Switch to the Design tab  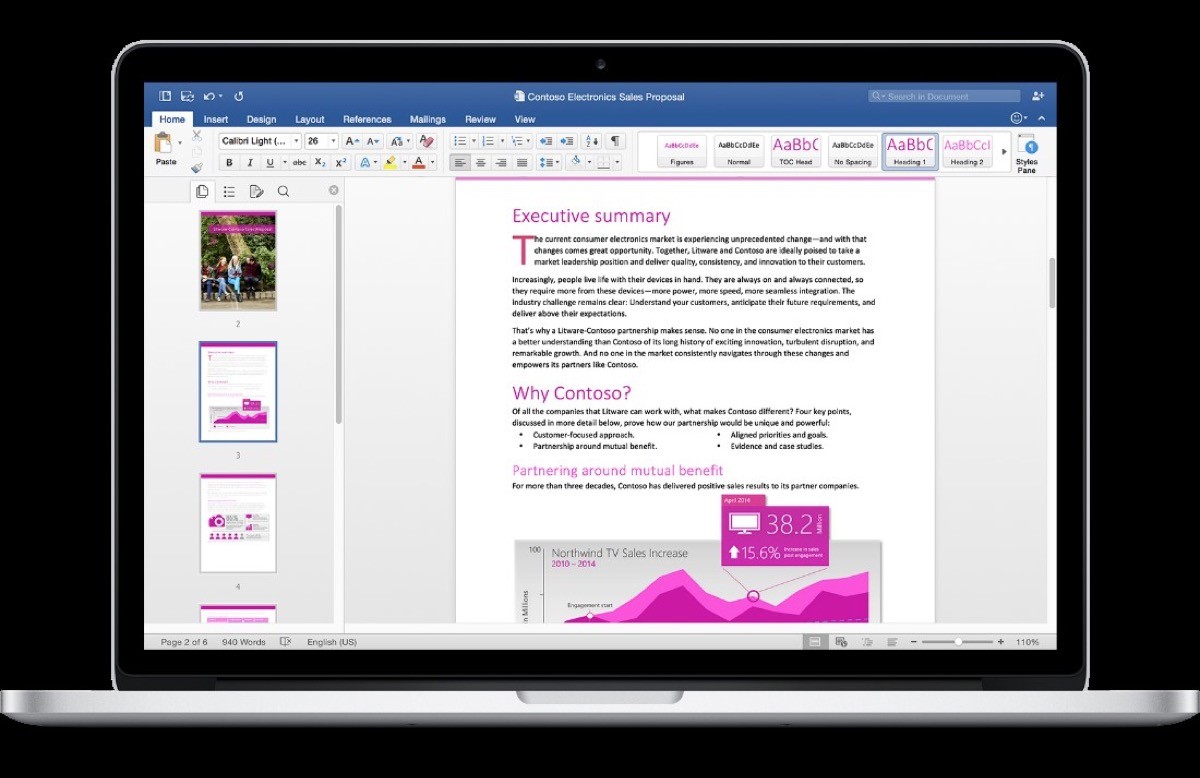261,119
